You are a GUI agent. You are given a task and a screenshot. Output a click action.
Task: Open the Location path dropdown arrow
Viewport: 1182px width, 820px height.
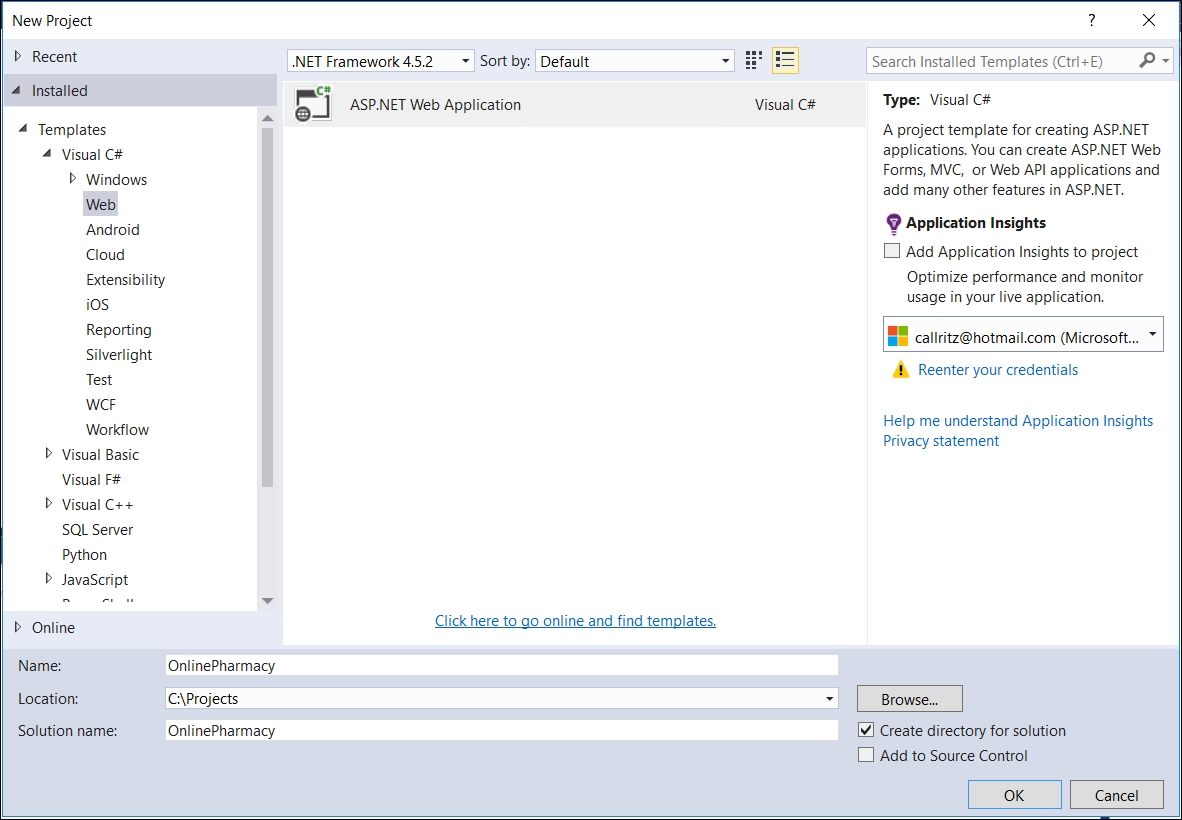pos(830,699)
